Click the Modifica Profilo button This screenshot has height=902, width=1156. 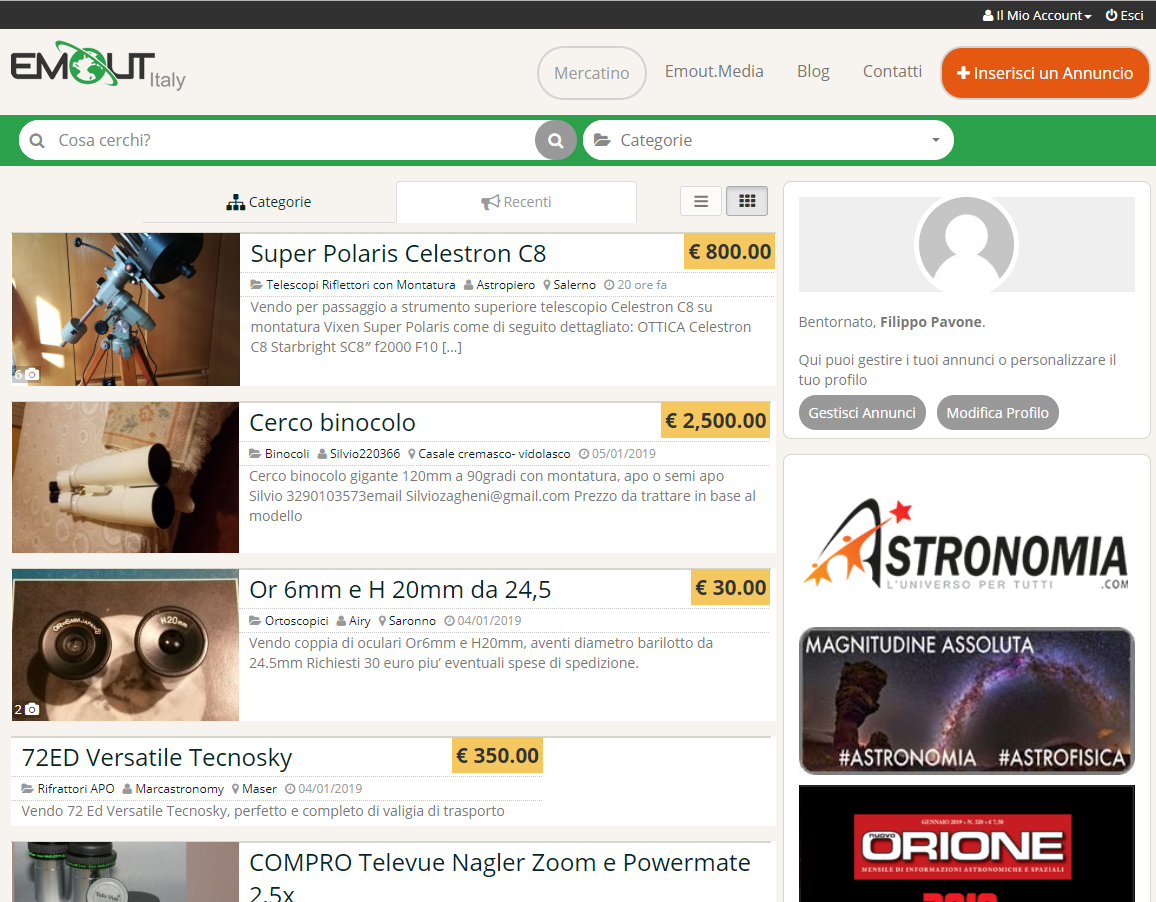(x=997, y=413)
